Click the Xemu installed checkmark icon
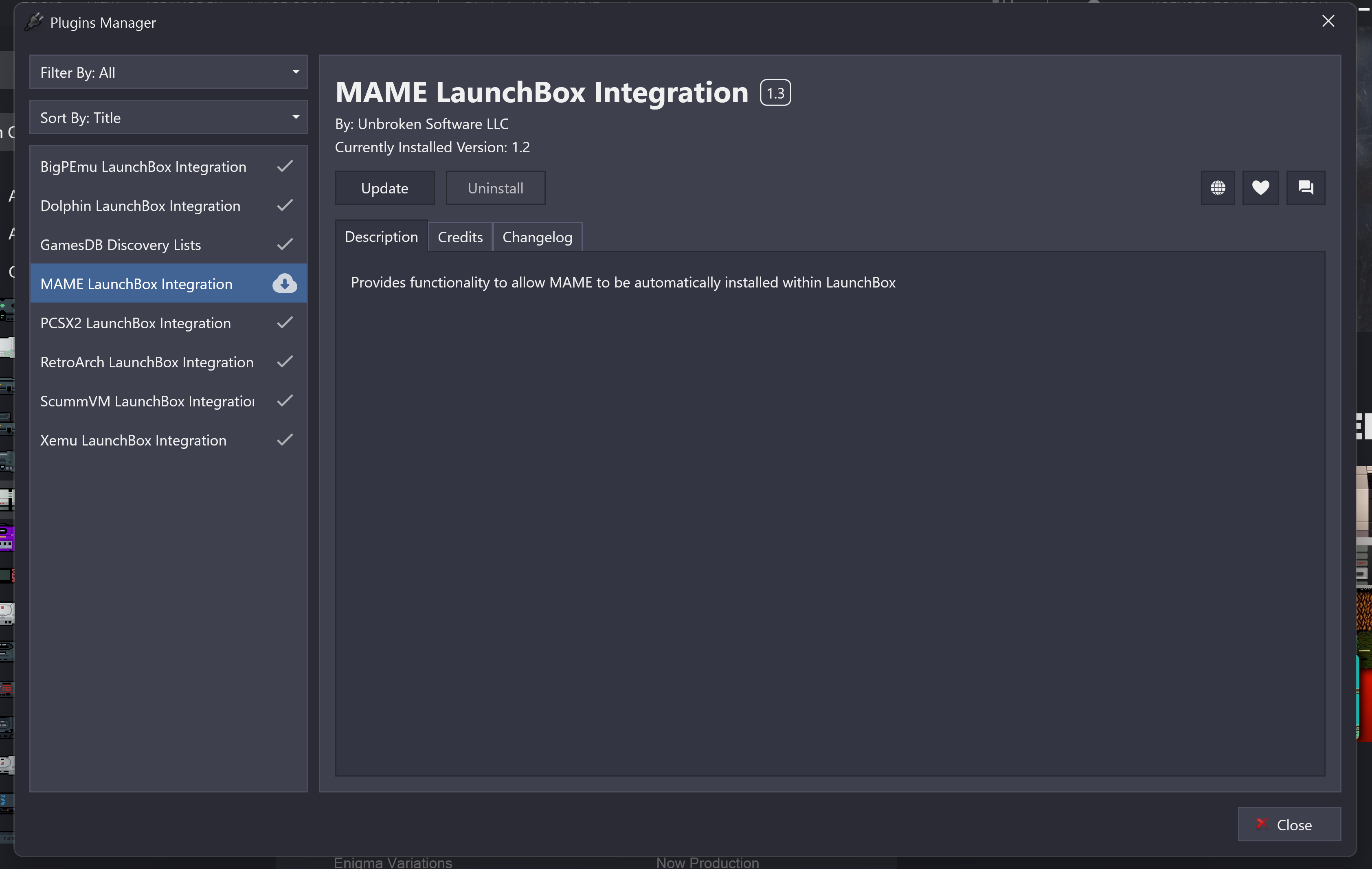Viewport: 1372px width, 869px height. pyautogui.click(x=285, y=439)
